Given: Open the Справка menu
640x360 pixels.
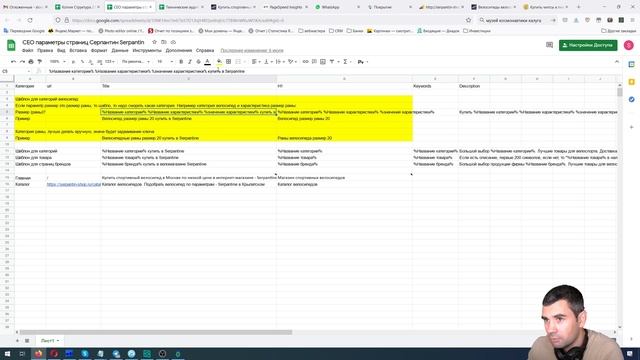Looking at the screenshot, I should (205, 51).
